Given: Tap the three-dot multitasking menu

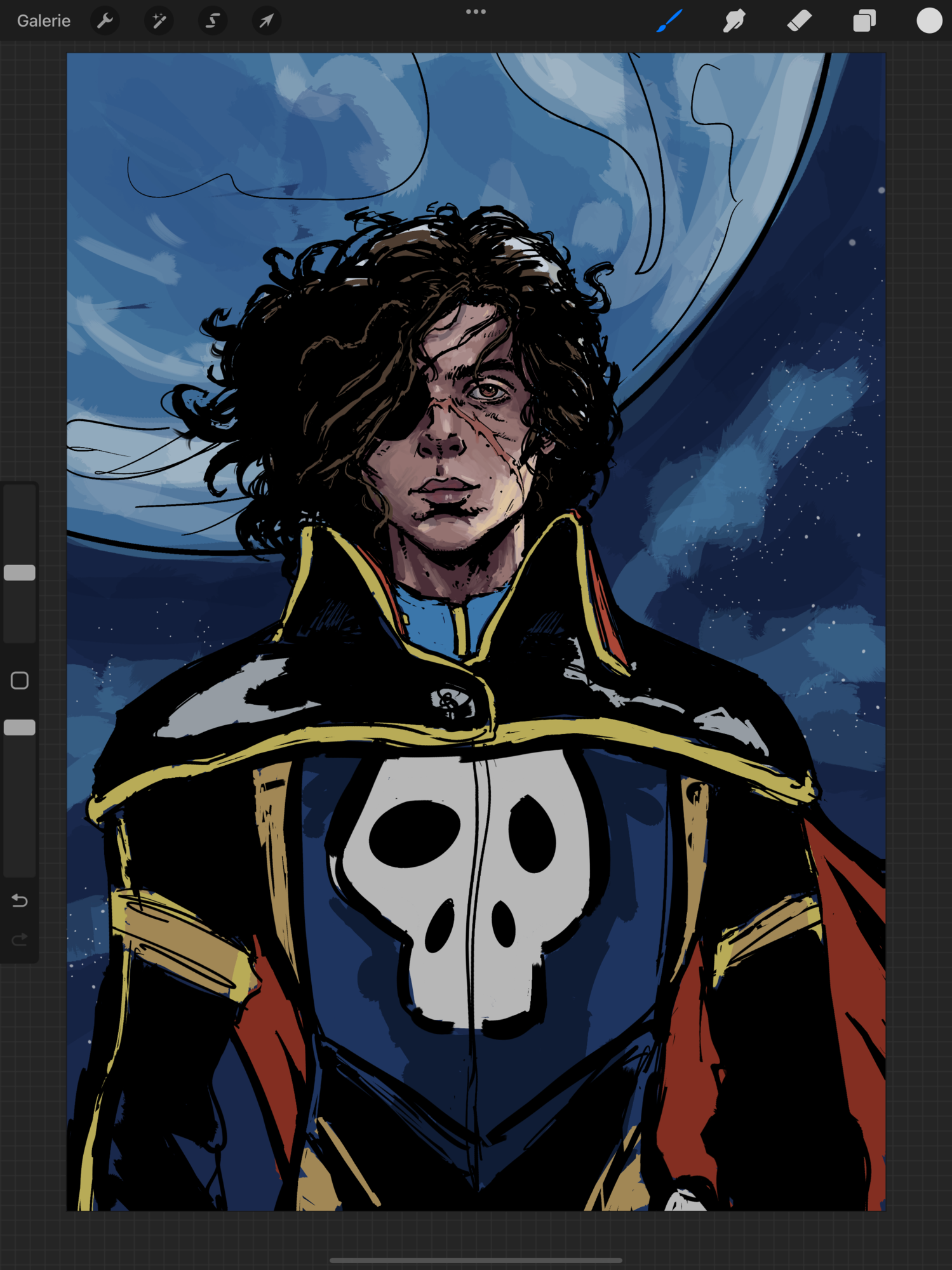Looking at the screenshot, I should pos(476,11).
